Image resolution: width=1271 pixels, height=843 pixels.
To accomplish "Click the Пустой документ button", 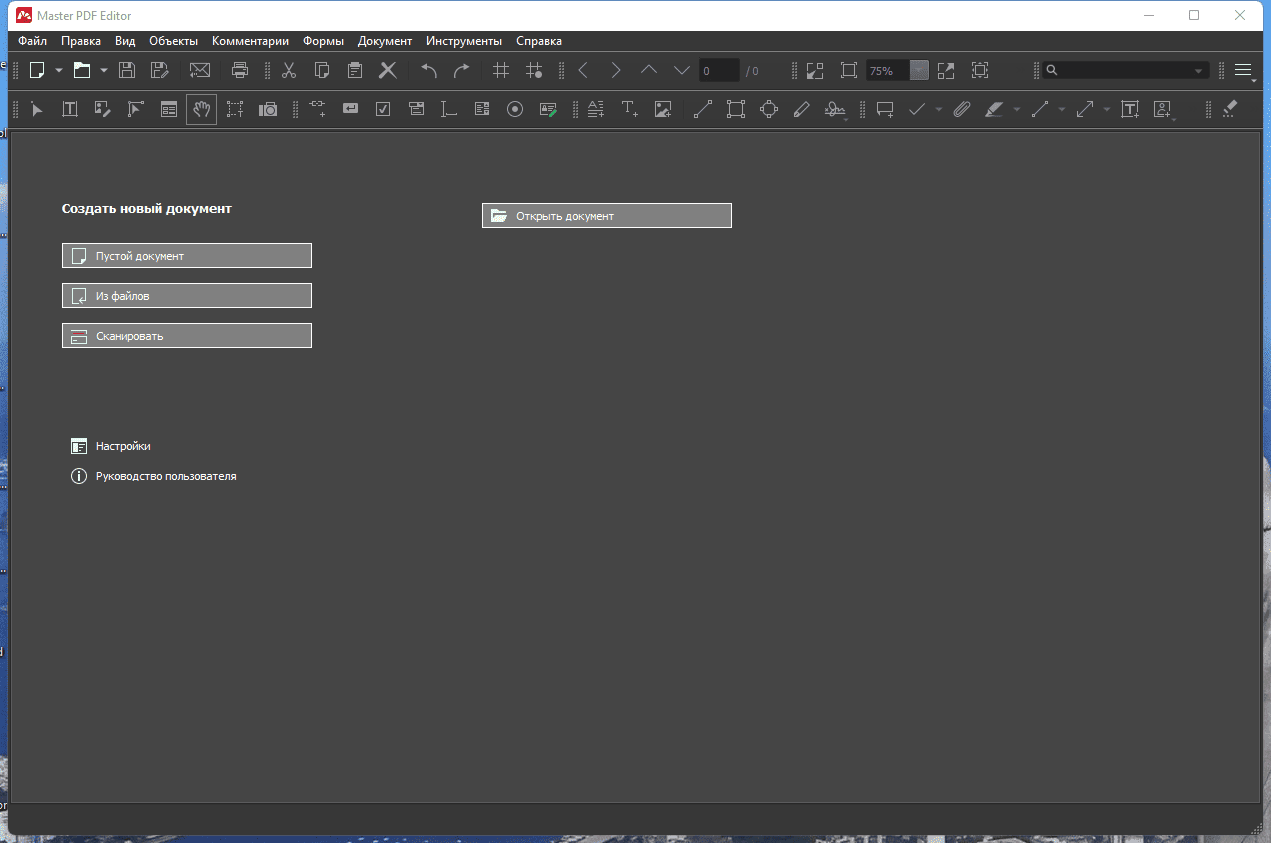I will (x=186, y=256).
